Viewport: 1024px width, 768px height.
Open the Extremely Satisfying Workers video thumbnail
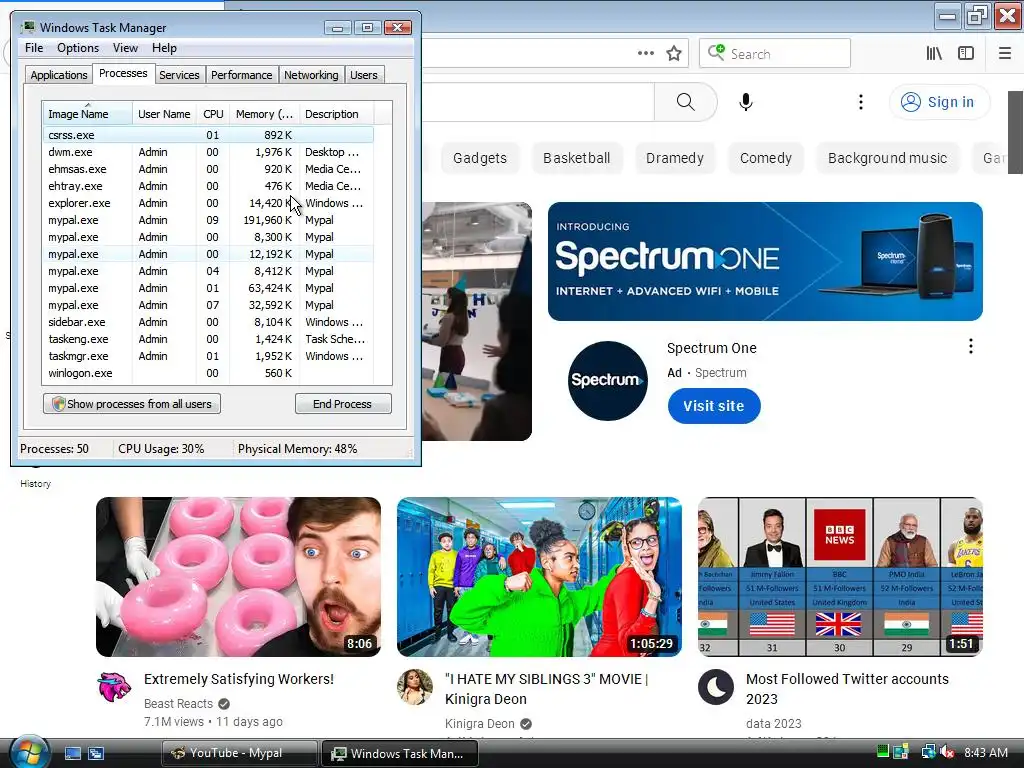click(x=238, y=577)
